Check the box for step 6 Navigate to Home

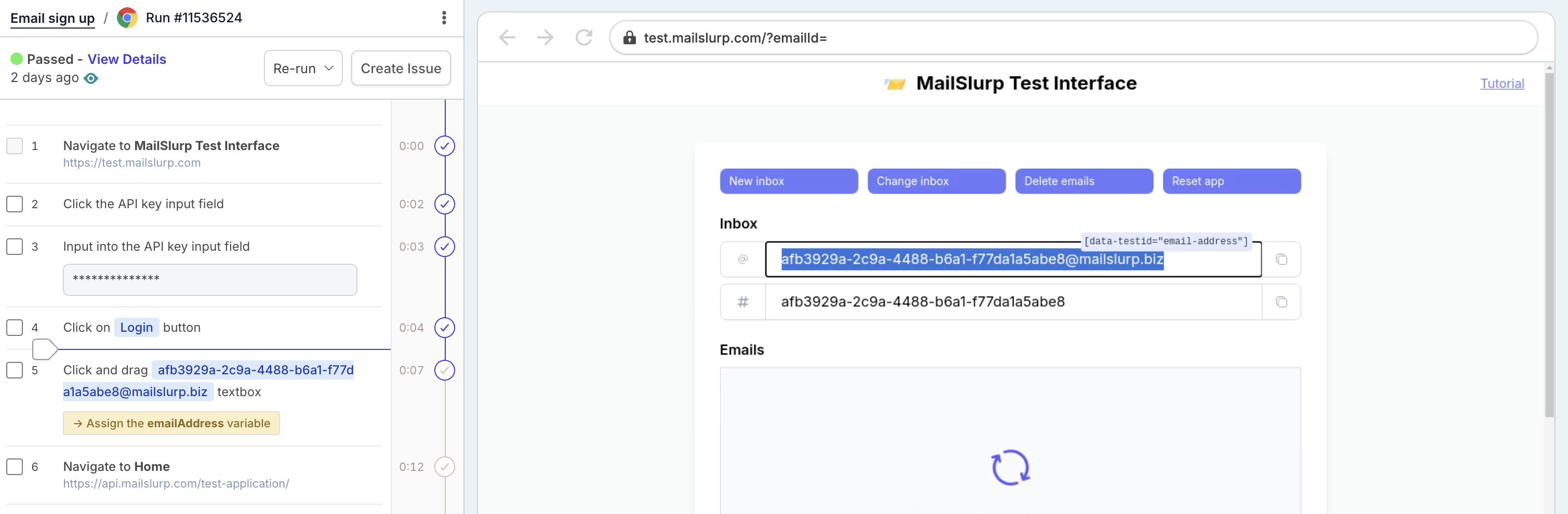(x=15, y=467)
